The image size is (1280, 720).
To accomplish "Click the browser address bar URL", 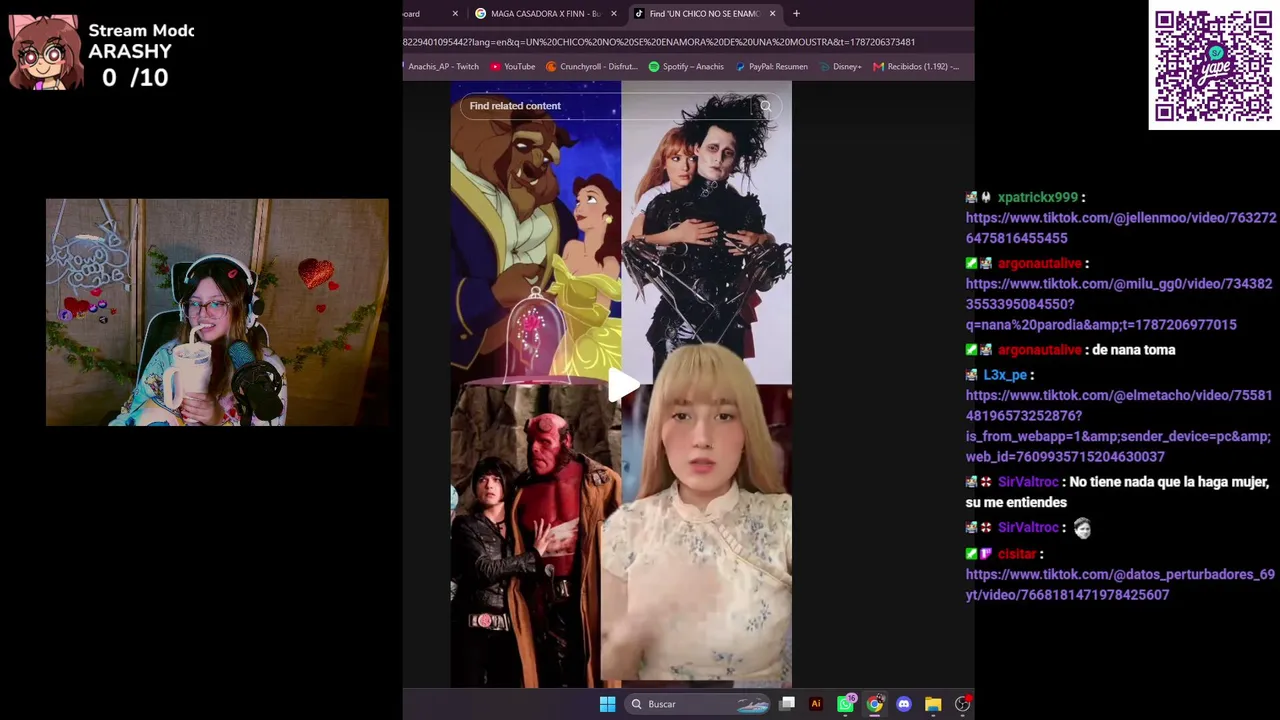I will coord(659,42).
